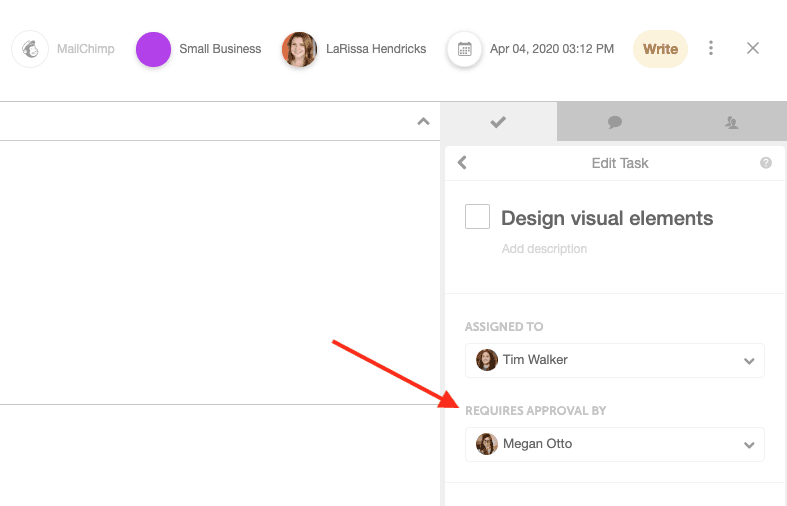787x506 pixels.
Task: Open the purple Small Business color swatch
Action: point(154,49)
